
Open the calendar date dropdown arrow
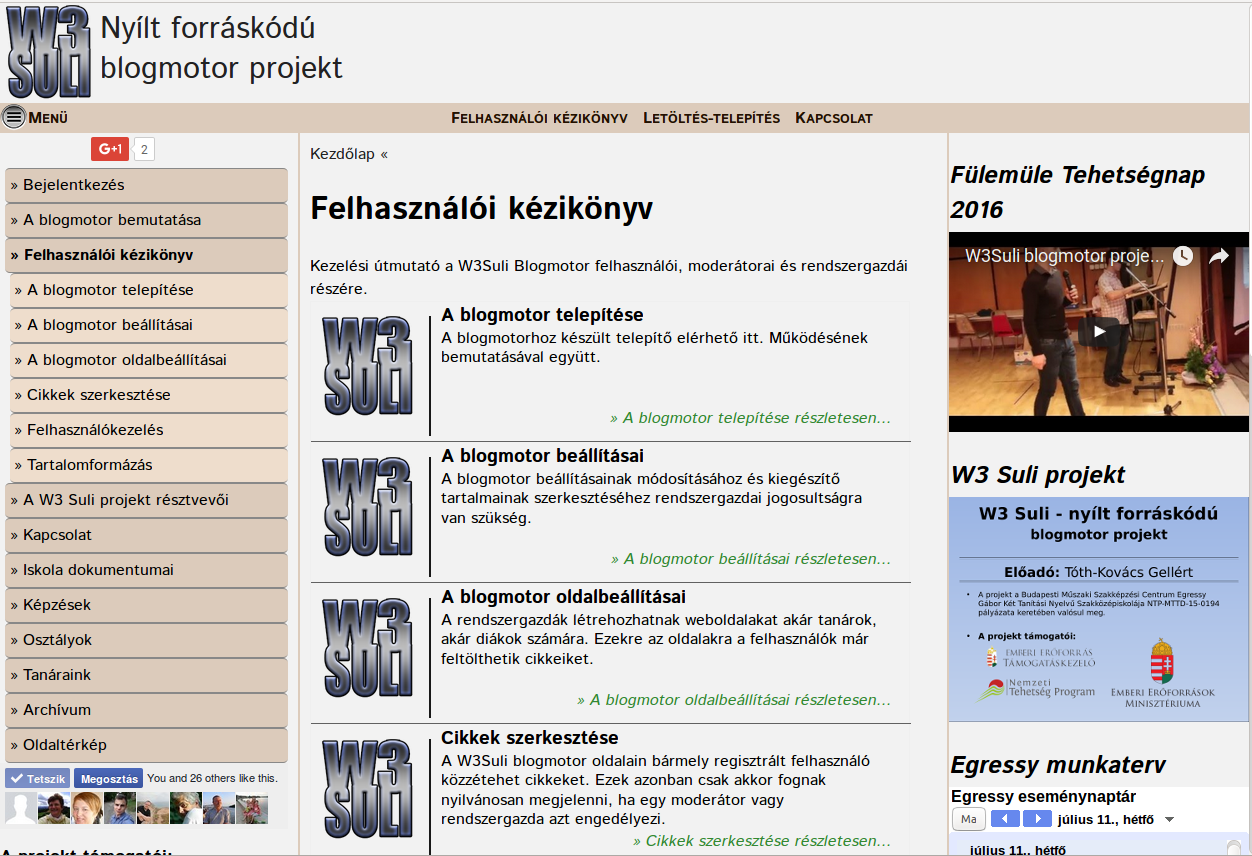(1169, 820)
